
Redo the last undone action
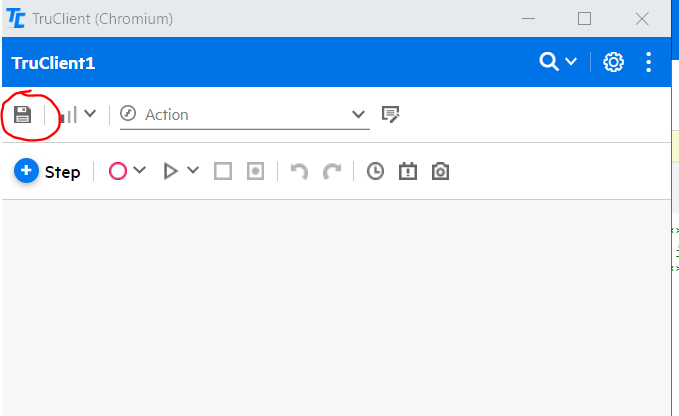click(332, 171)
